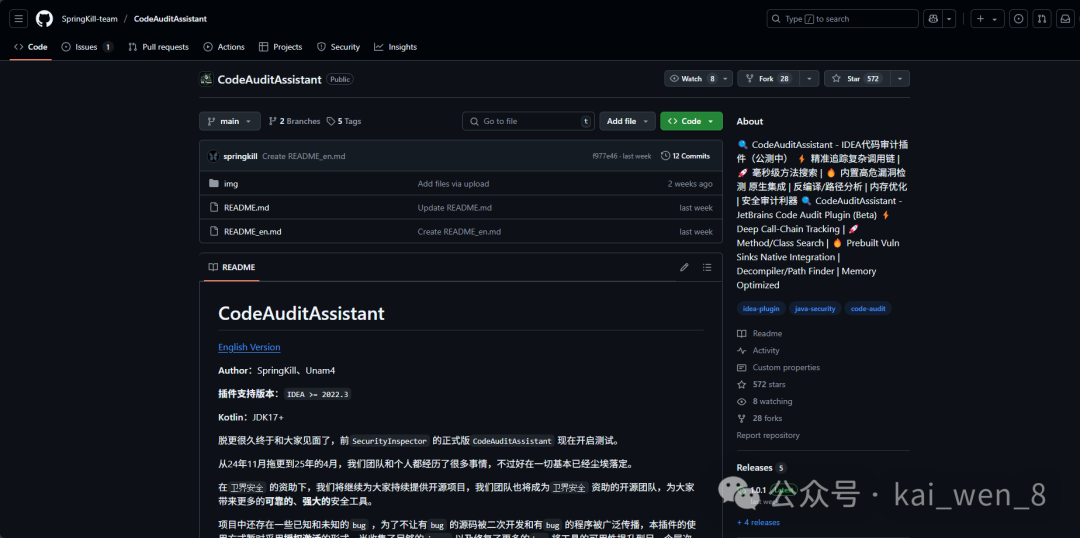Open the Create README_en.md commit message
The height and width of the screenshot is (538, 1080).
[x=304, y=156]
